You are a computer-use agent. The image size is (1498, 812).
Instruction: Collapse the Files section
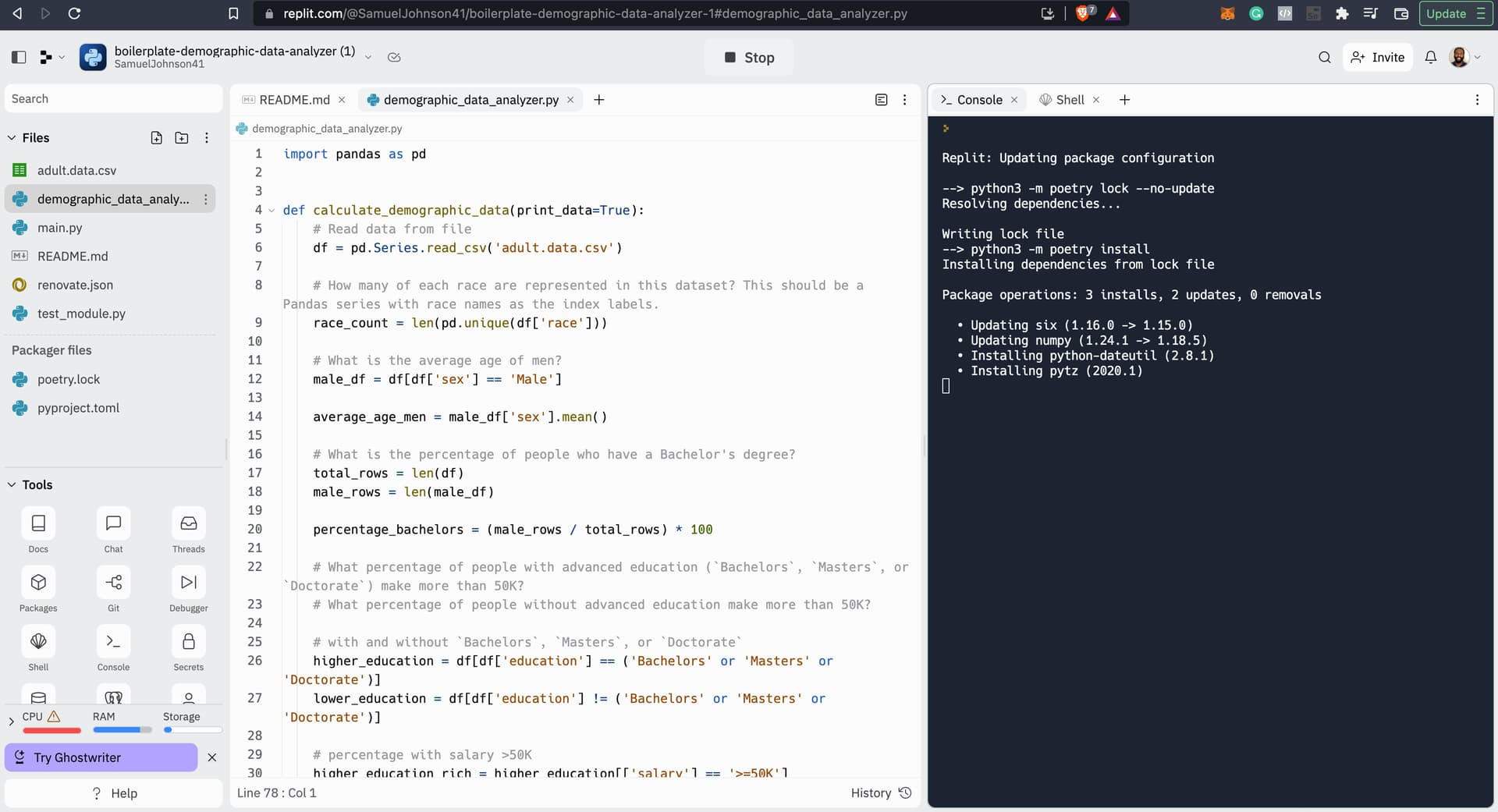[x=12, y=138]
